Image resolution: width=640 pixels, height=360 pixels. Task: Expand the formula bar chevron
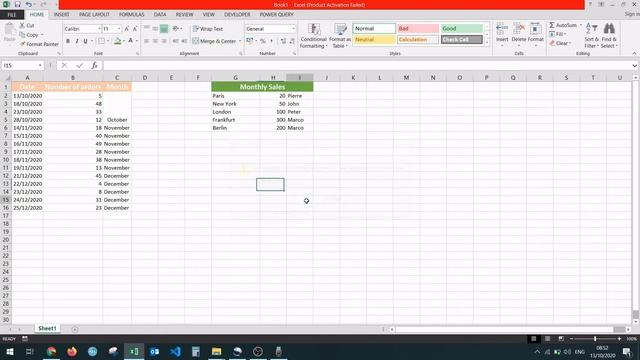(x=634, y=65)
